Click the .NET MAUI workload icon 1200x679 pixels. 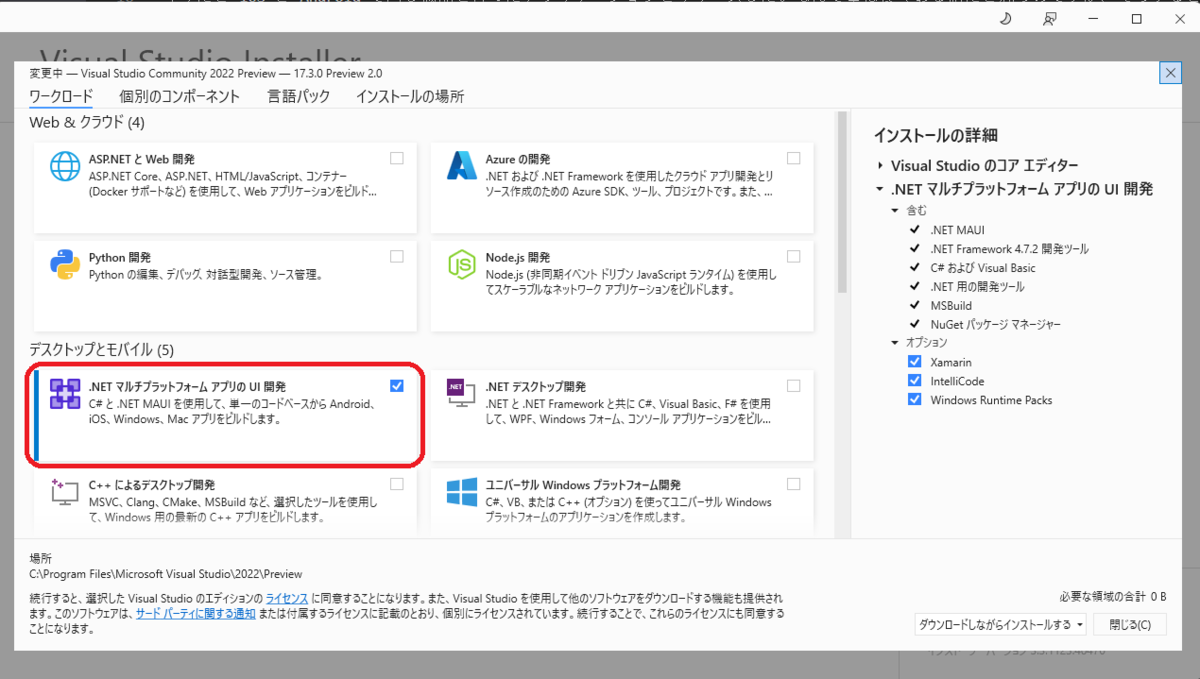(65, 394)
